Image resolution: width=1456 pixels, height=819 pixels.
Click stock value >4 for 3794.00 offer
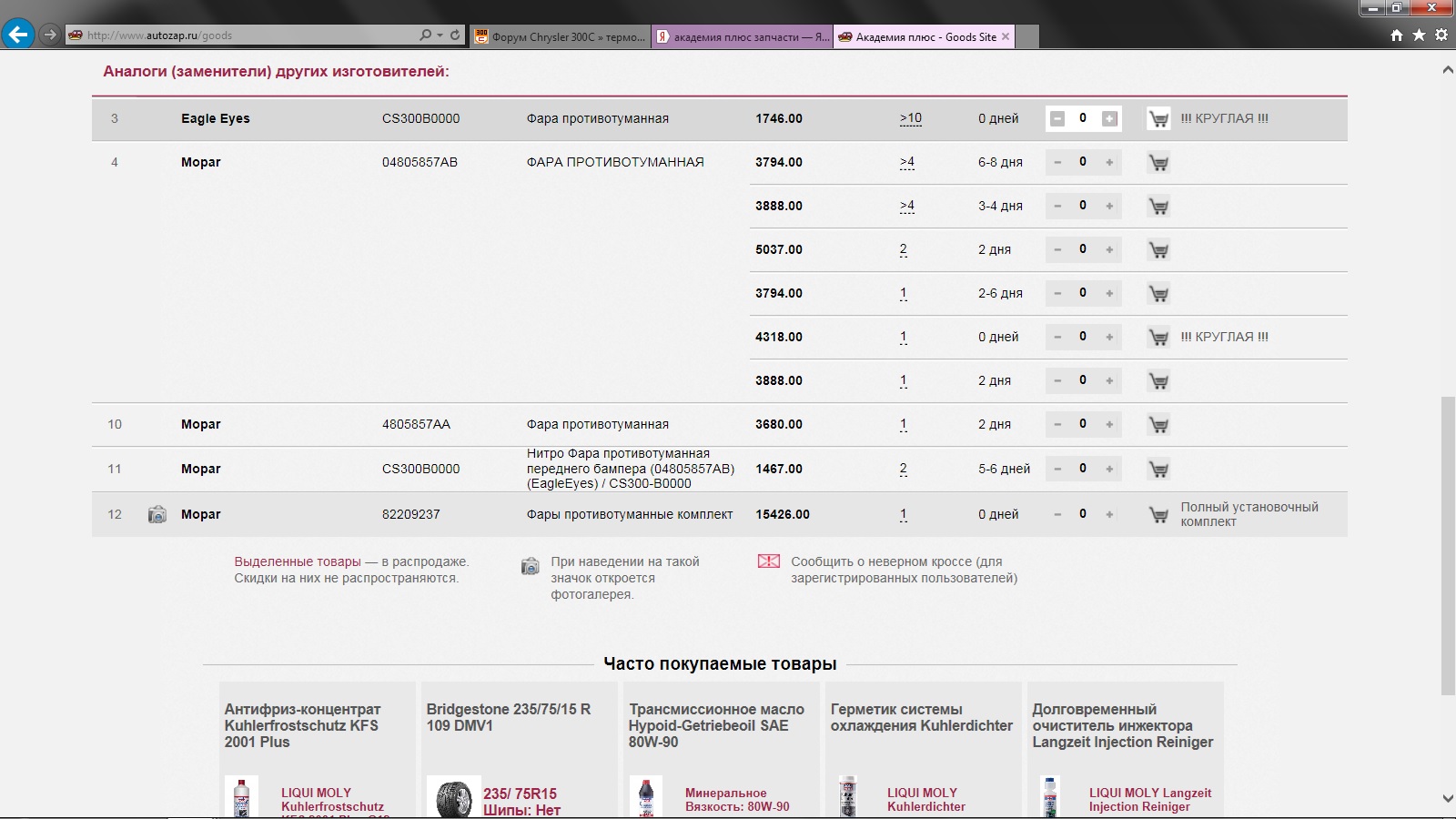coord(907,162)
